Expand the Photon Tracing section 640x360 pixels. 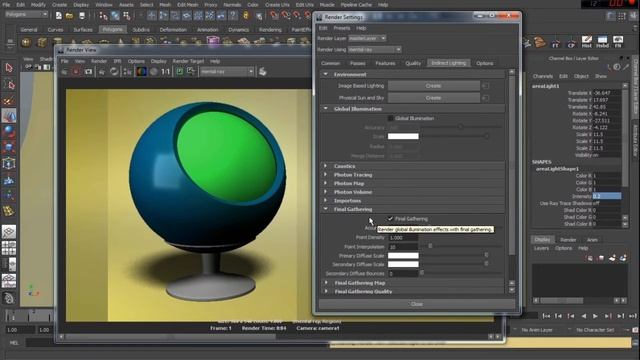pos(326,175)
